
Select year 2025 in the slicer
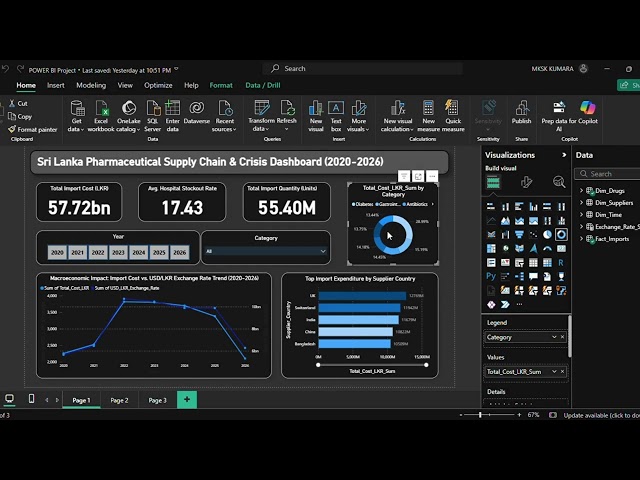159,252
